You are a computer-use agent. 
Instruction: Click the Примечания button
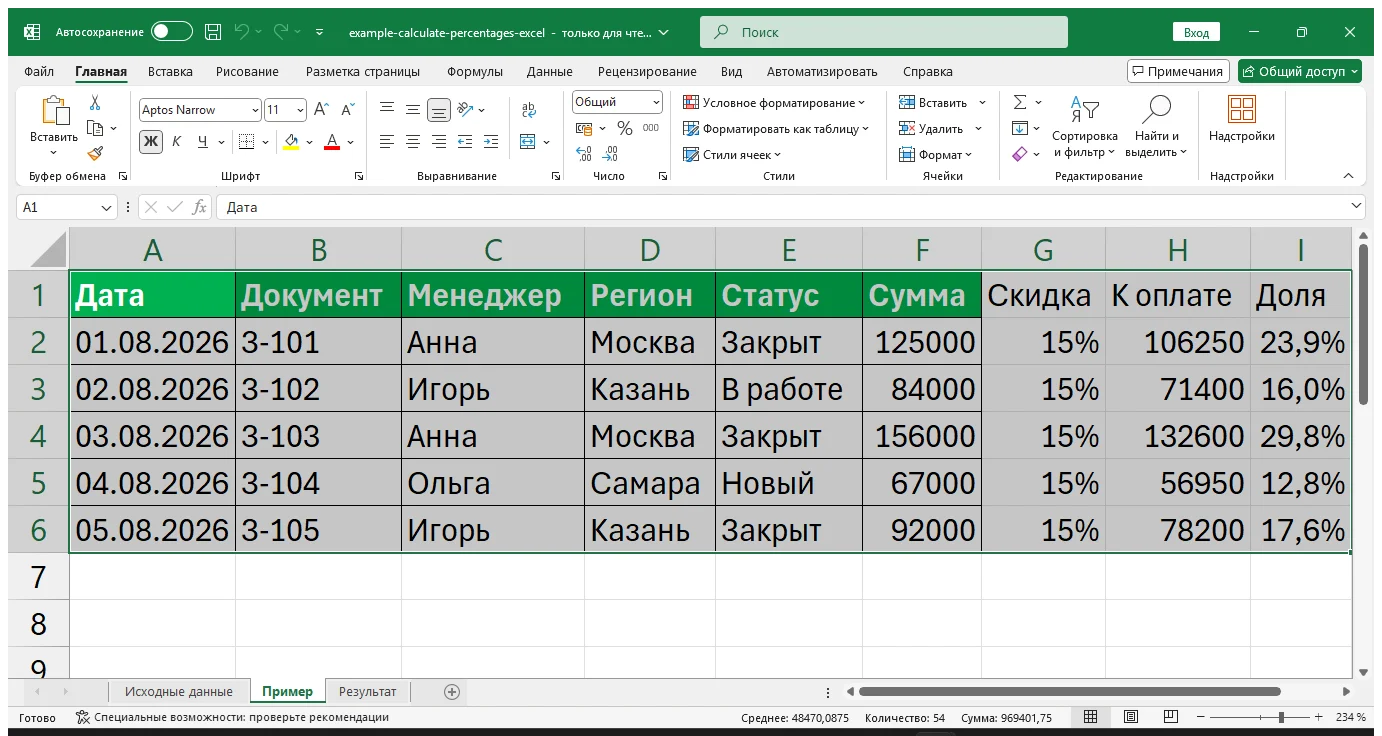click(1179, 71)
